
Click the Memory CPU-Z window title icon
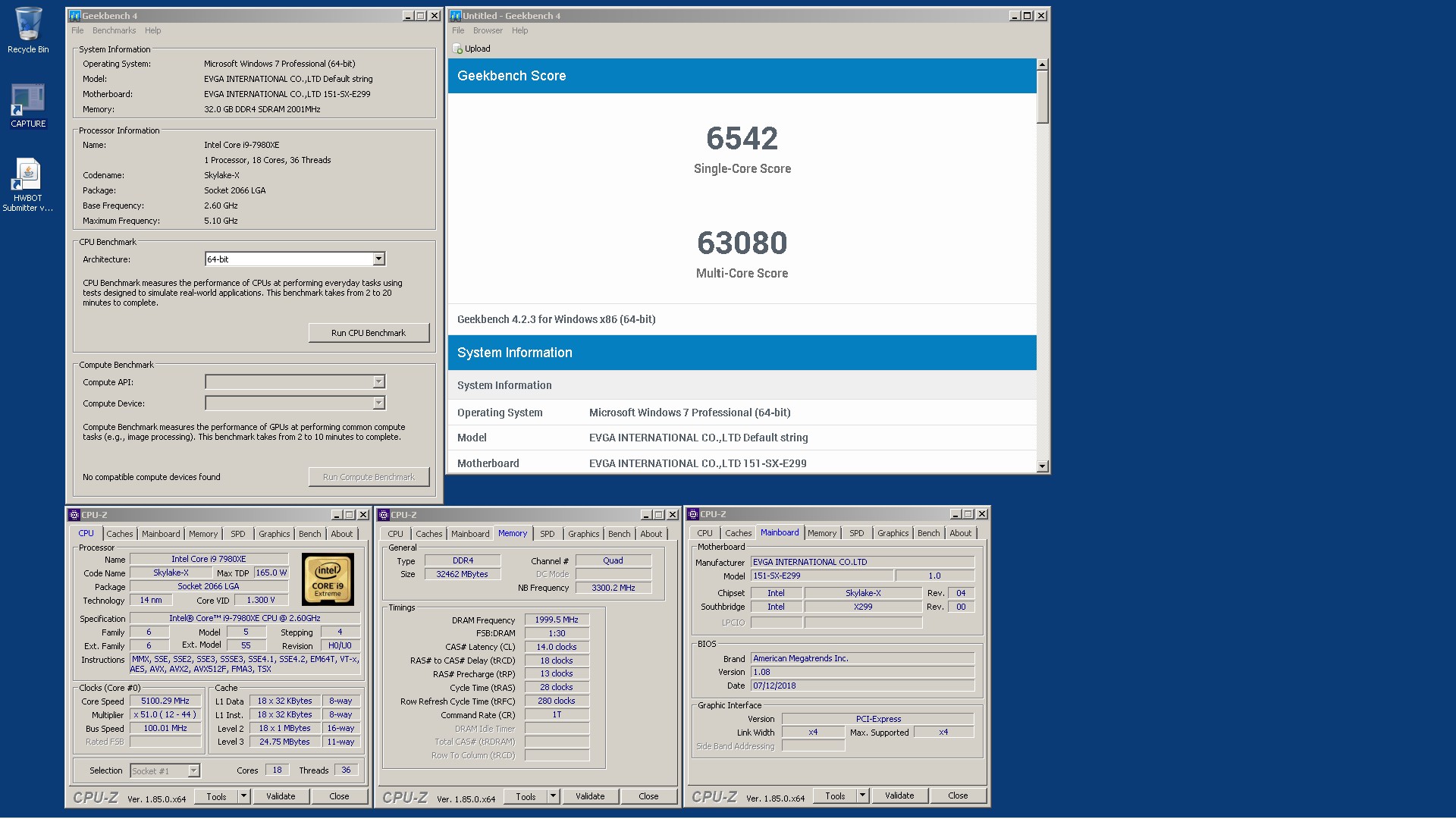384,514
